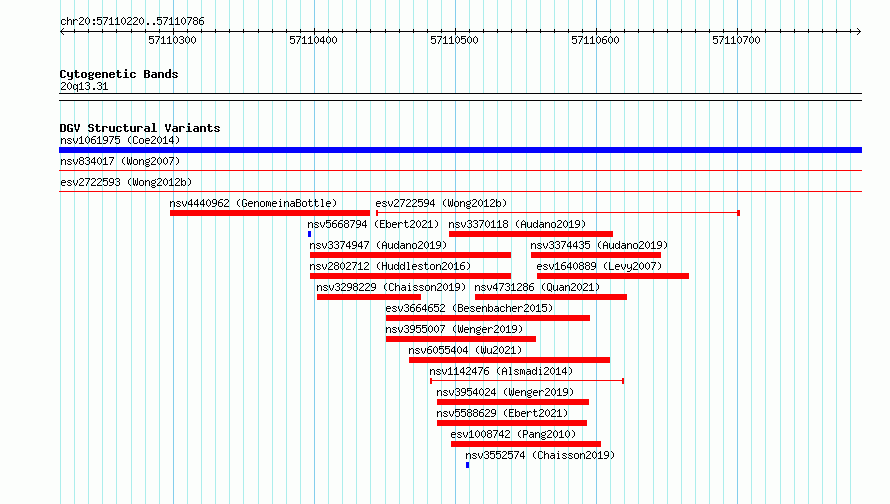This screenshot has height=504, width=890.
Task: Open the nsv6055404 (Wu2021) label
Action: tap(465, 350)
